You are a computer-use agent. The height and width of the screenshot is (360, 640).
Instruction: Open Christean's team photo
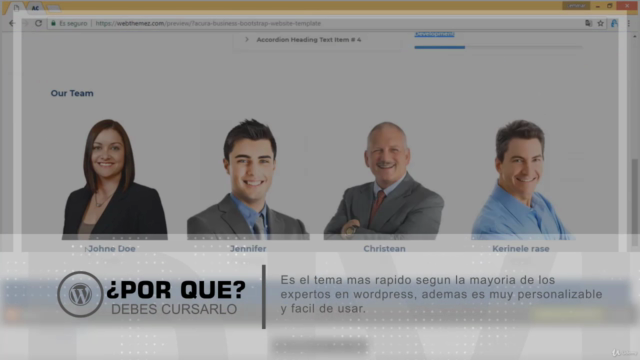384,180
